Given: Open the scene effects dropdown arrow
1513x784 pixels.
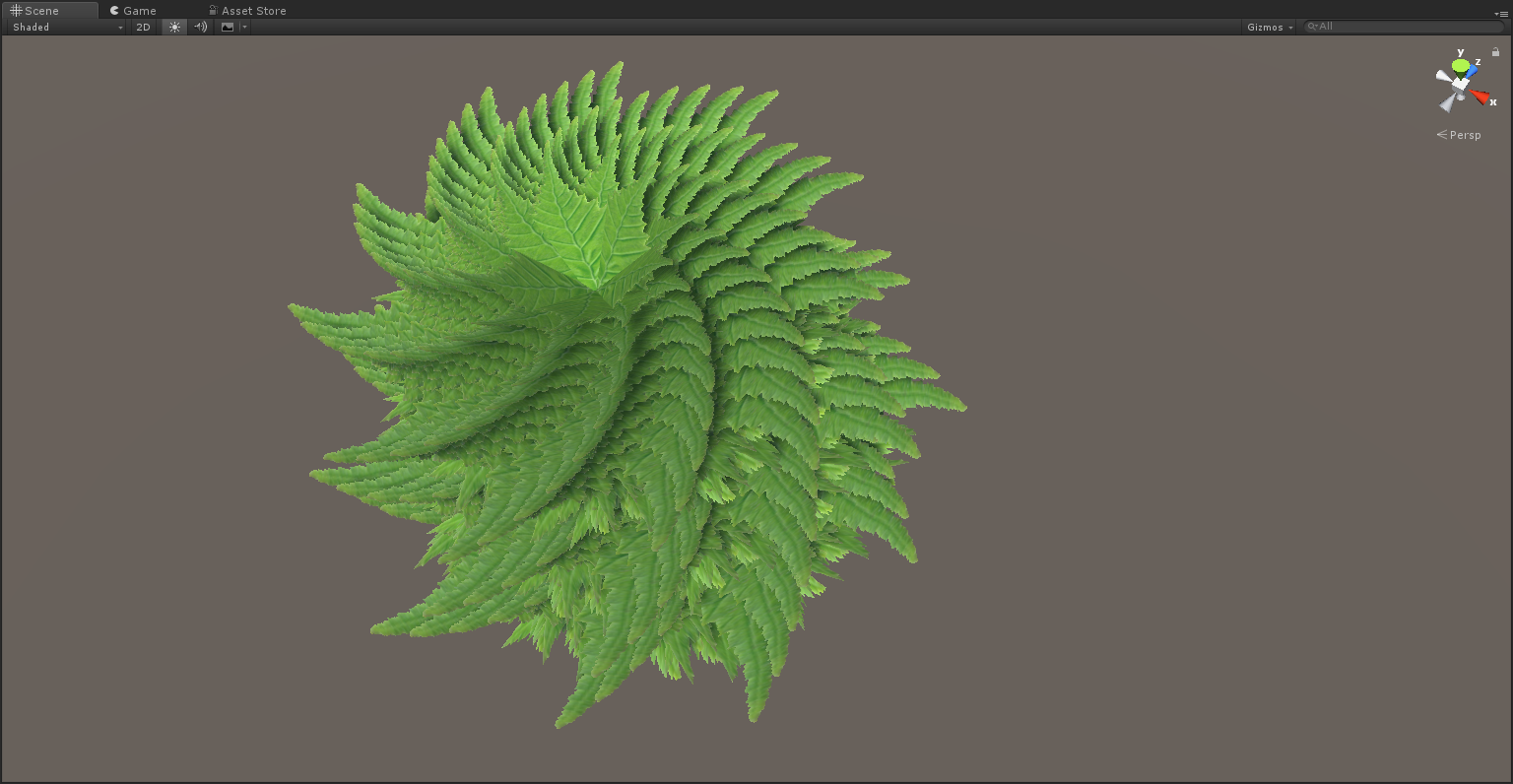Looking at the screenshot, I should 244,27.
